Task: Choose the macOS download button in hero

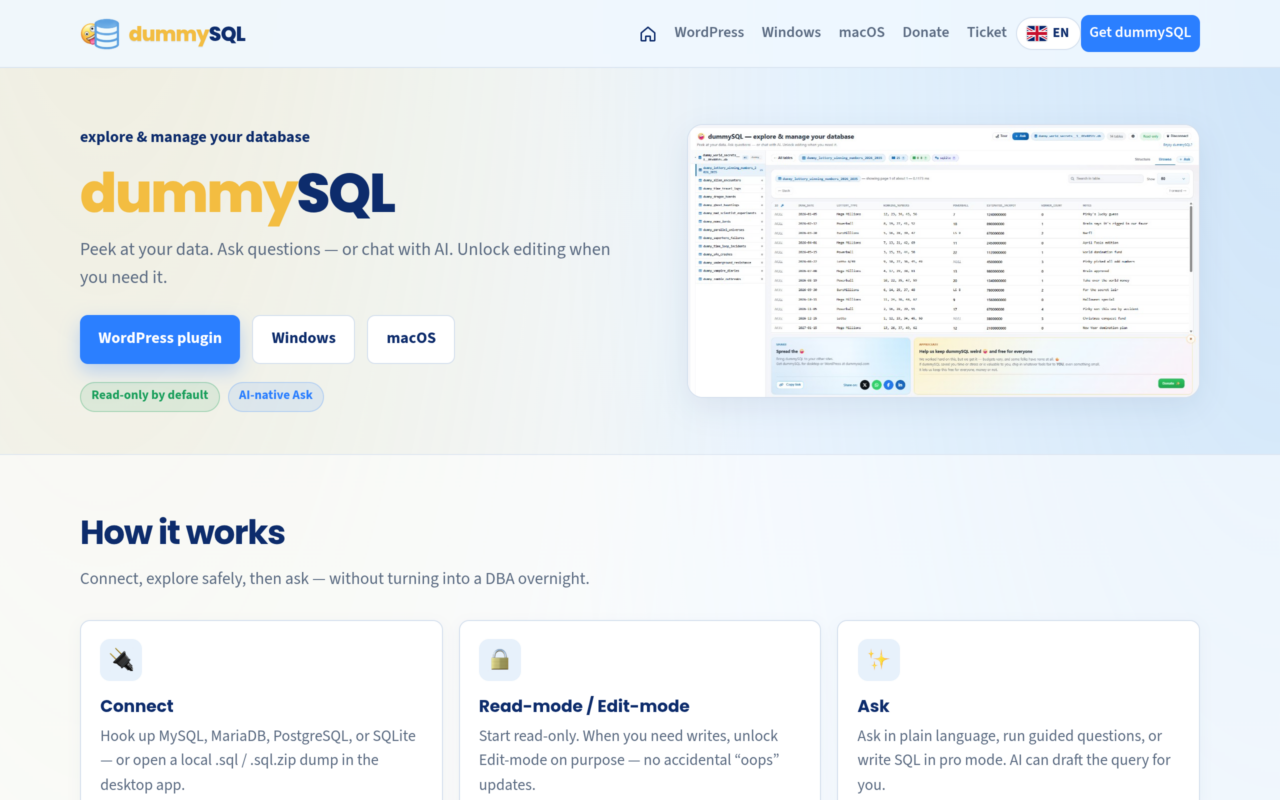Action: tap(411, 339)
